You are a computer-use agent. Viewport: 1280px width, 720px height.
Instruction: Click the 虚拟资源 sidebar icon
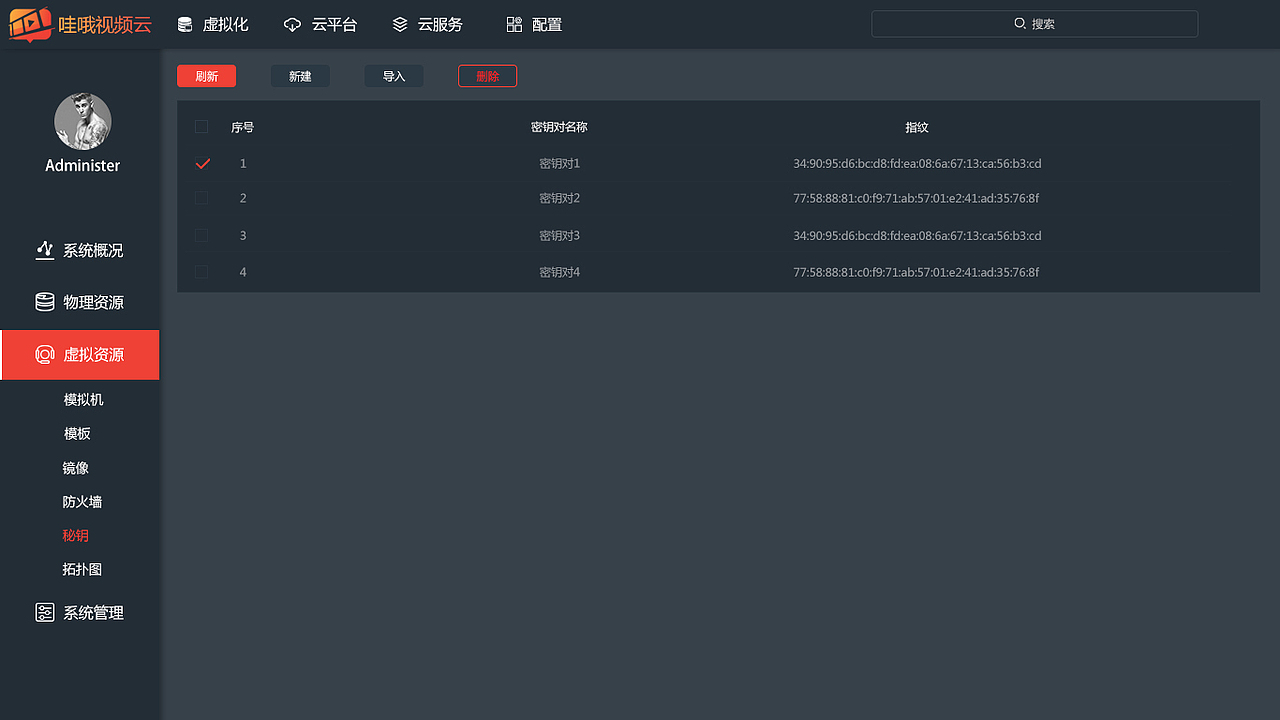click(x=45, y=355)
